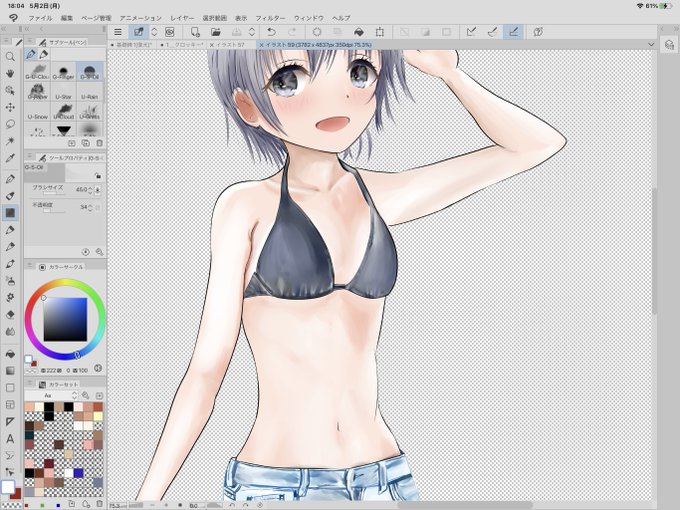Increase brush size stepper
The image size is (680, 510).
[x=90, y=190]
